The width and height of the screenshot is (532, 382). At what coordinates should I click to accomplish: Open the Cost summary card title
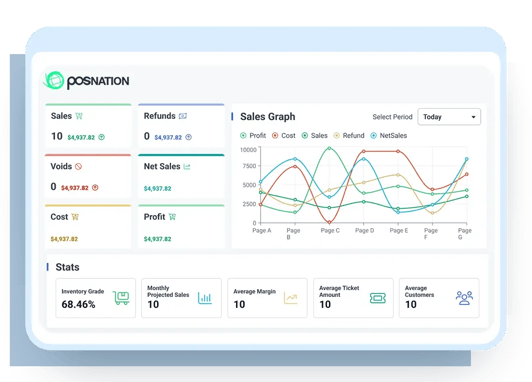coord(59,217)
